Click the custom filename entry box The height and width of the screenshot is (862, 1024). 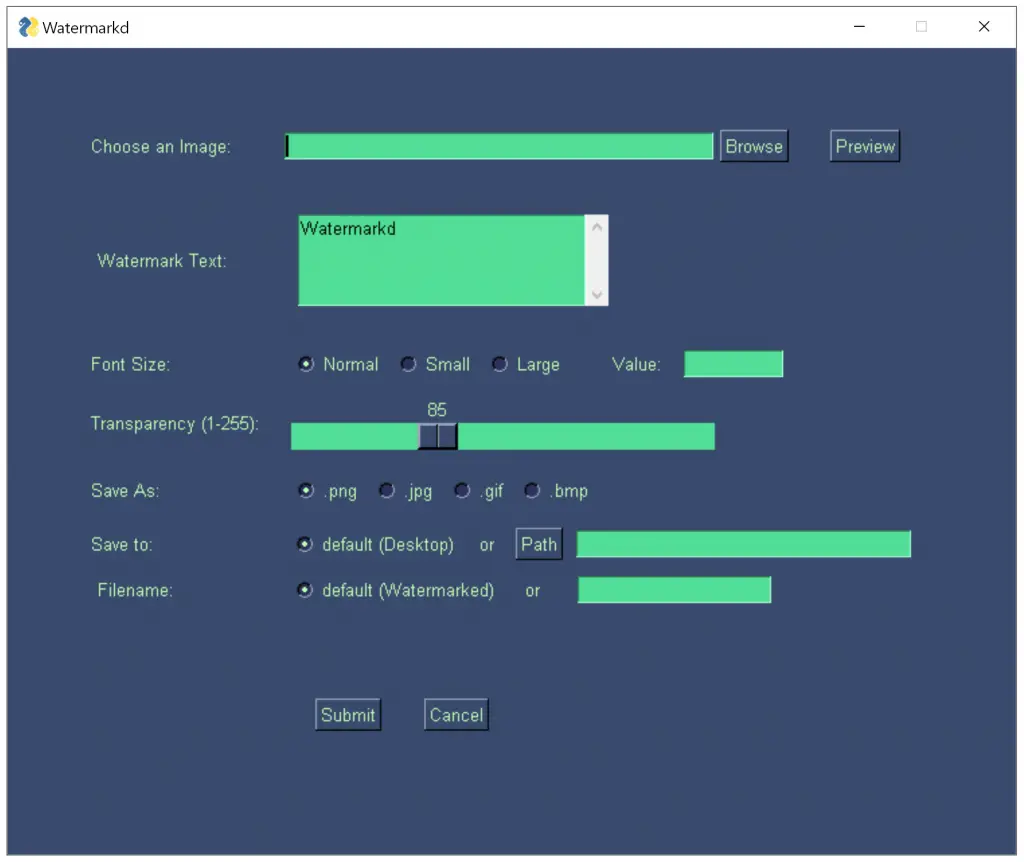coord(674,590)
